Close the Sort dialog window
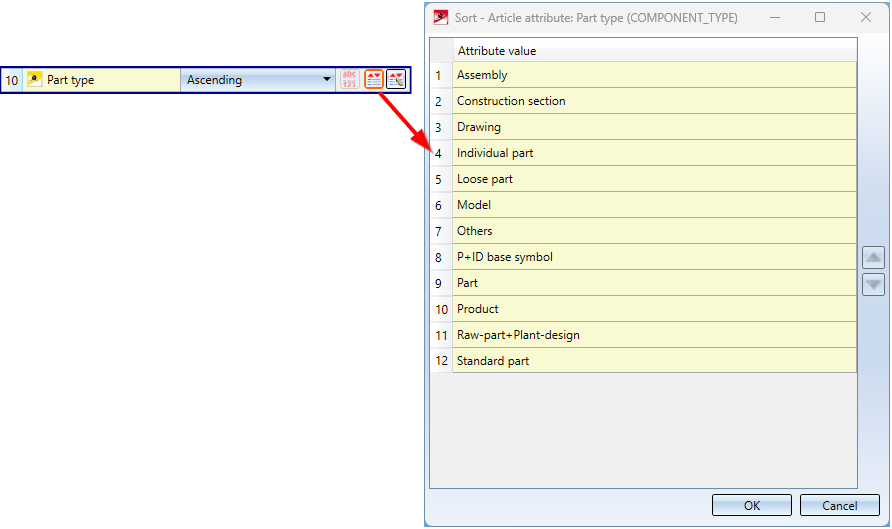The width and height of the screenshot is (892, 529). [866, 17]
